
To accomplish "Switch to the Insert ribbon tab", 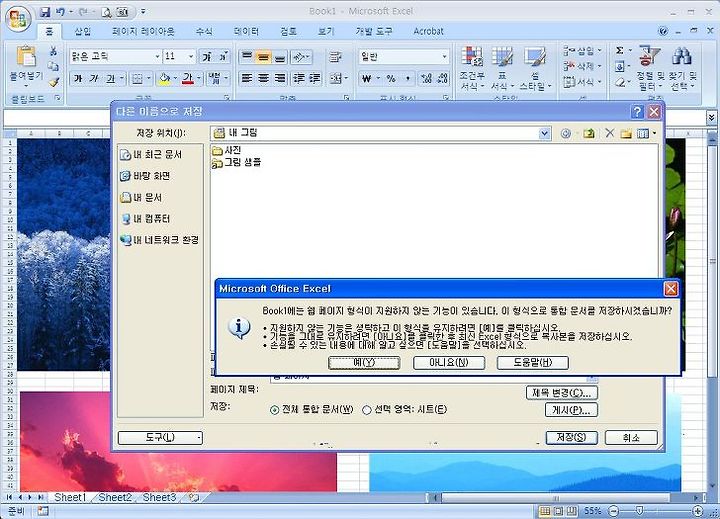I will click(x=83, y=31).
